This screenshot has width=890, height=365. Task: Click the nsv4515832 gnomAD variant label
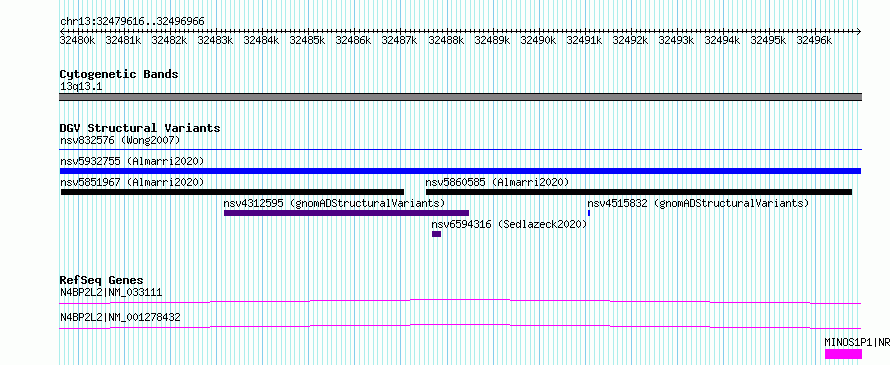click(698, 203)
